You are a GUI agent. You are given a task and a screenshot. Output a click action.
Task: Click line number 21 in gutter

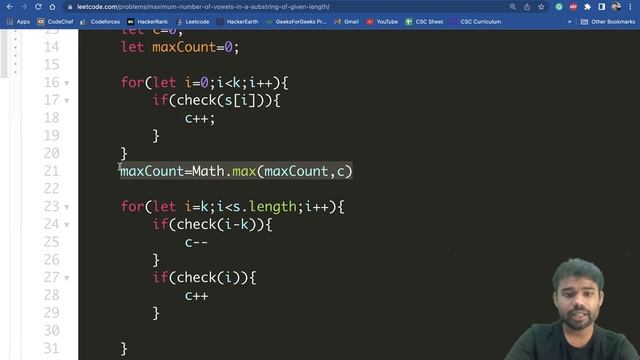(x=51, y=171)
